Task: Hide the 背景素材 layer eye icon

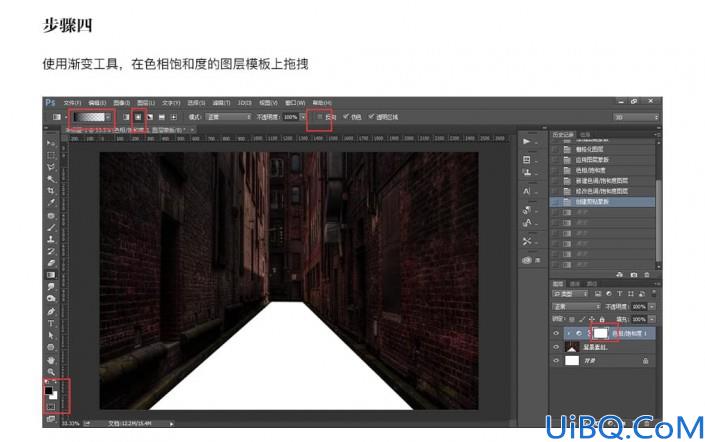Action: [556, 347]
